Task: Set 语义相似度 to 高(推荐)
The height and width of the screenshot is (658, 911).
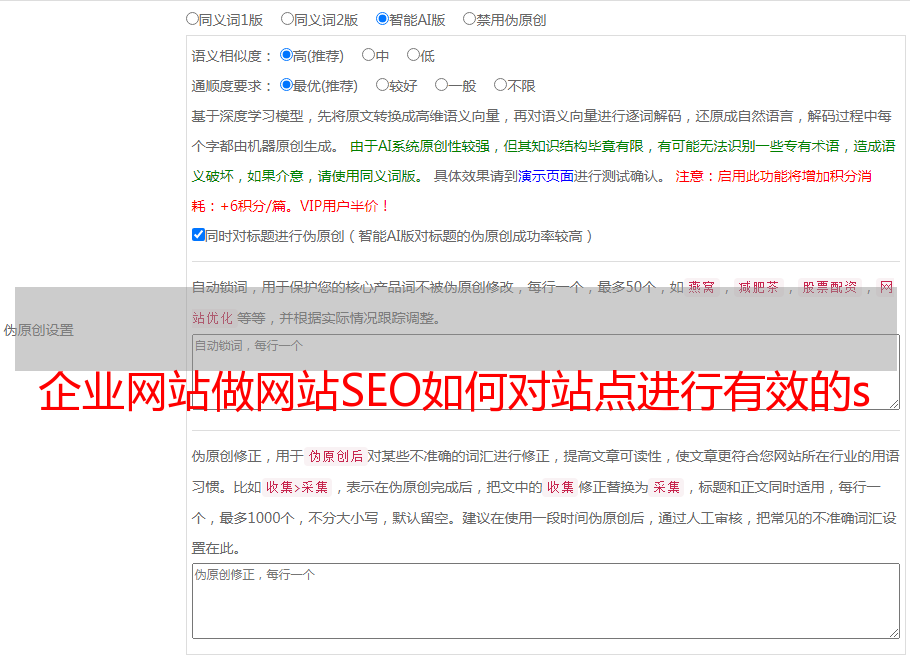Action: [286, 55]
